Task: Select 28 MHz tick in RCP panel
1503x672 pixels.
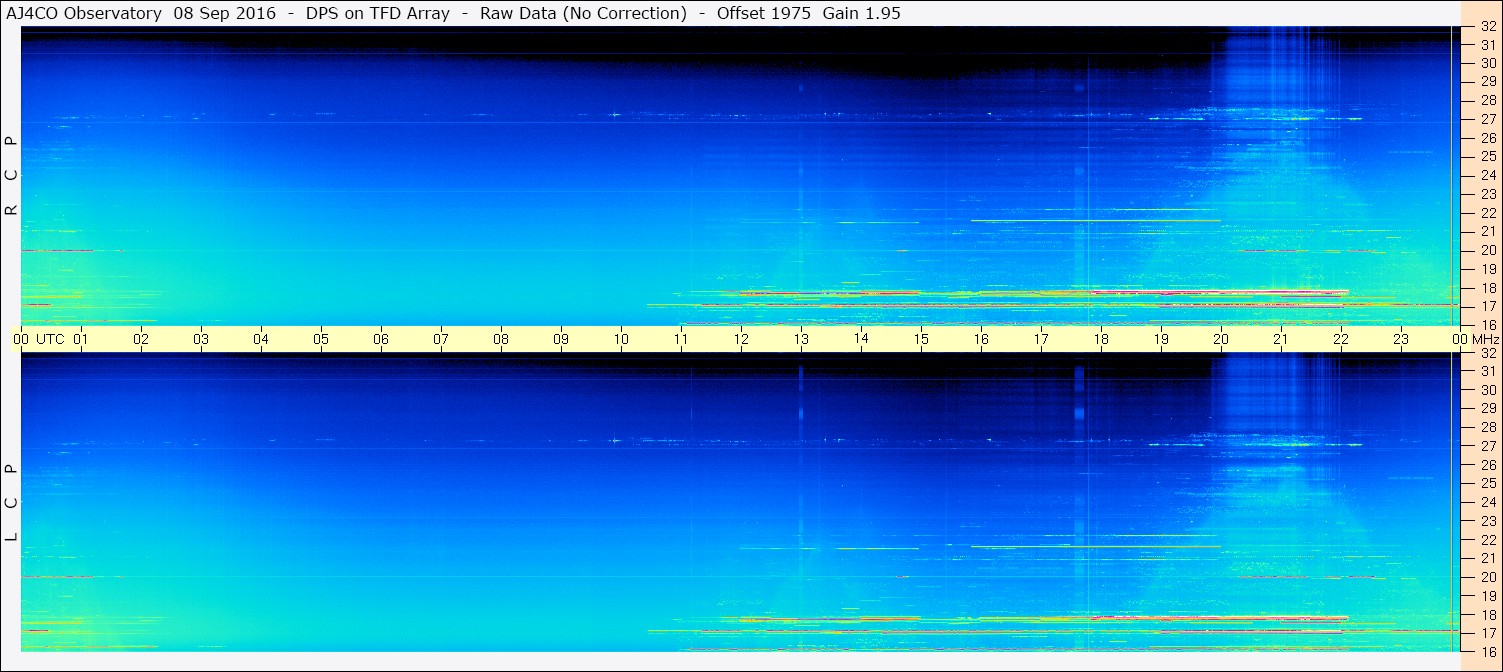Action: coord(1487,100)
